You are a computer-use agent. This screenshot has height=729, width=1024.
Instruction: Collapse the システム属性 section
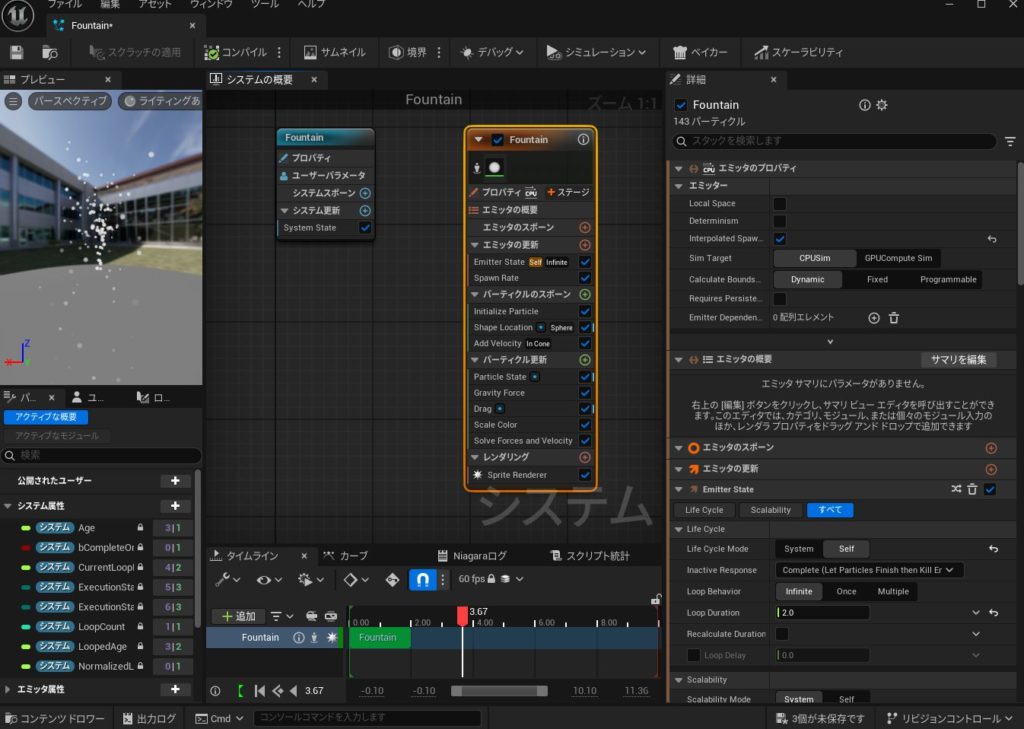pos(9,507)
